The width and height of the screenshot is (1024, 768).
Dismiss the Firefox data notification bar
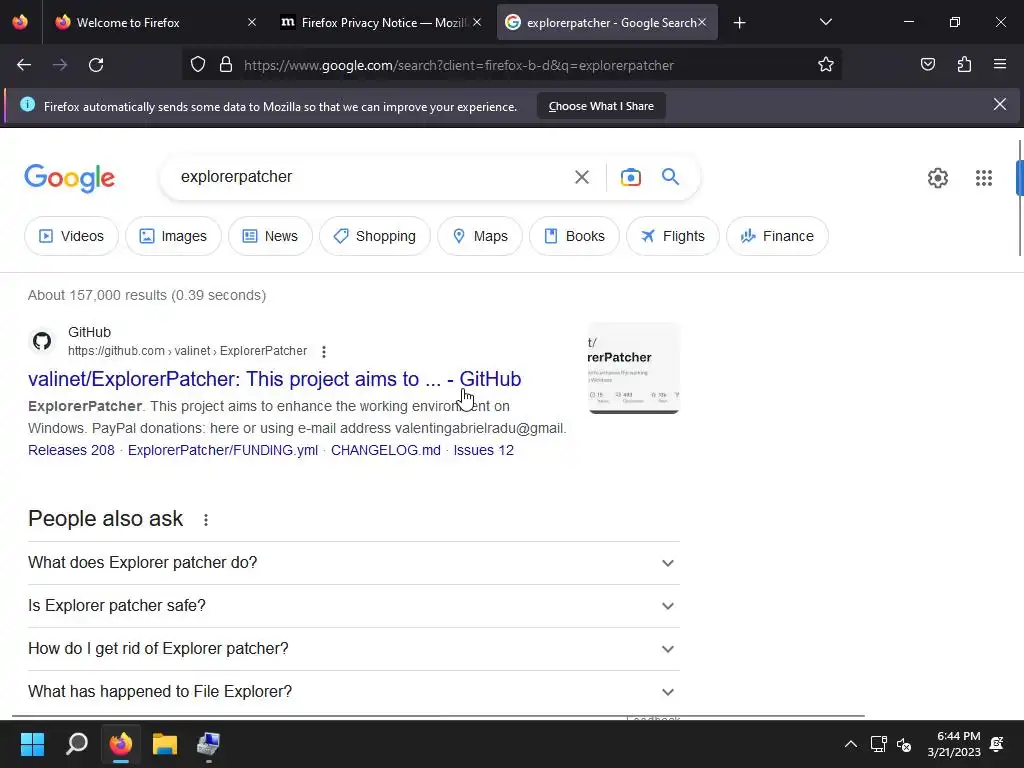[999, 104]
